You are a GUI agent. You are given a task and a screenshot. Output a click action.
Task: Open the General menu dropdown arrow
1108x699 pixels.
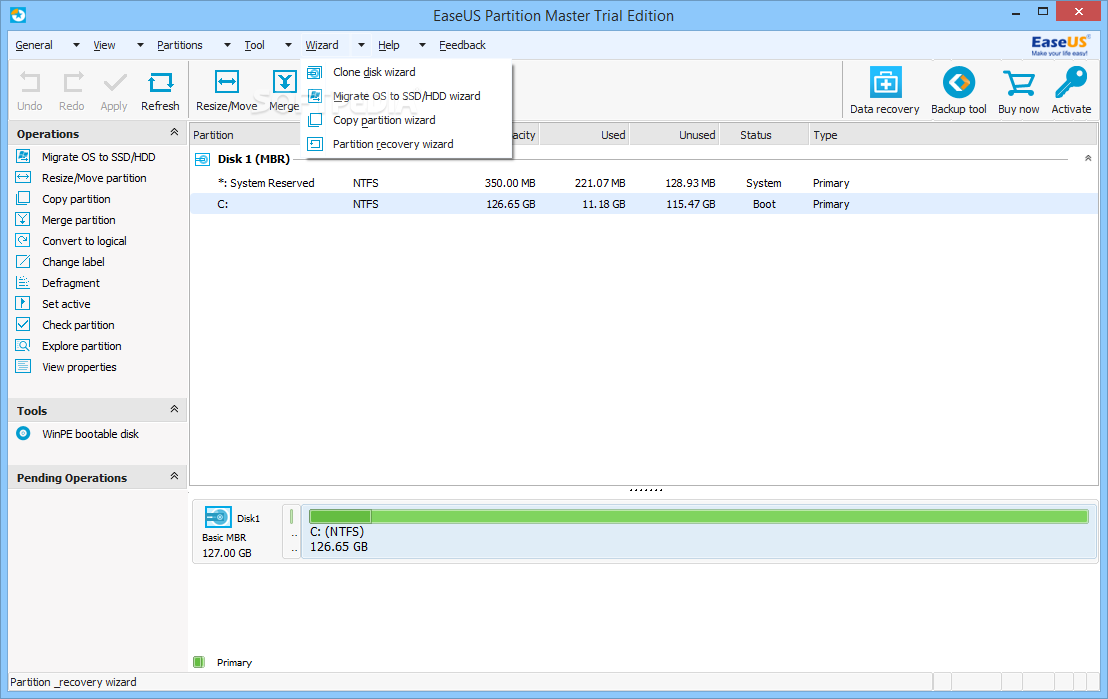click(x=76, y=45)
